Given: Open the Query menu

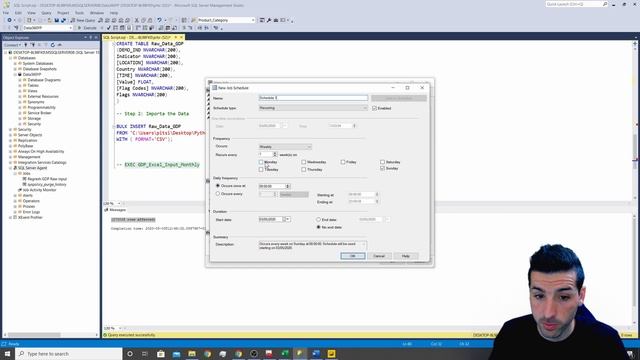Looking at the screenshot, I should click(x=46, y=13).
